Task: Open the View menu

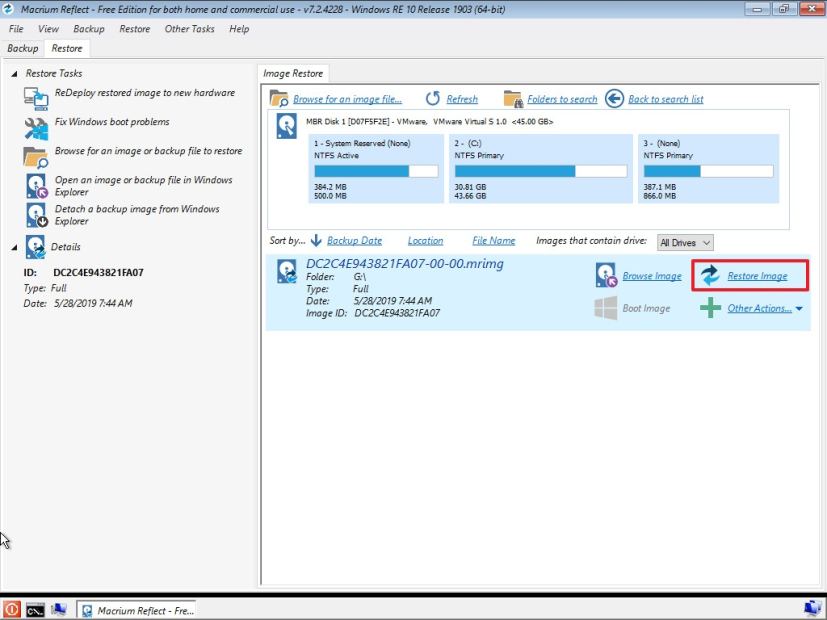Action: pos(47,29)
